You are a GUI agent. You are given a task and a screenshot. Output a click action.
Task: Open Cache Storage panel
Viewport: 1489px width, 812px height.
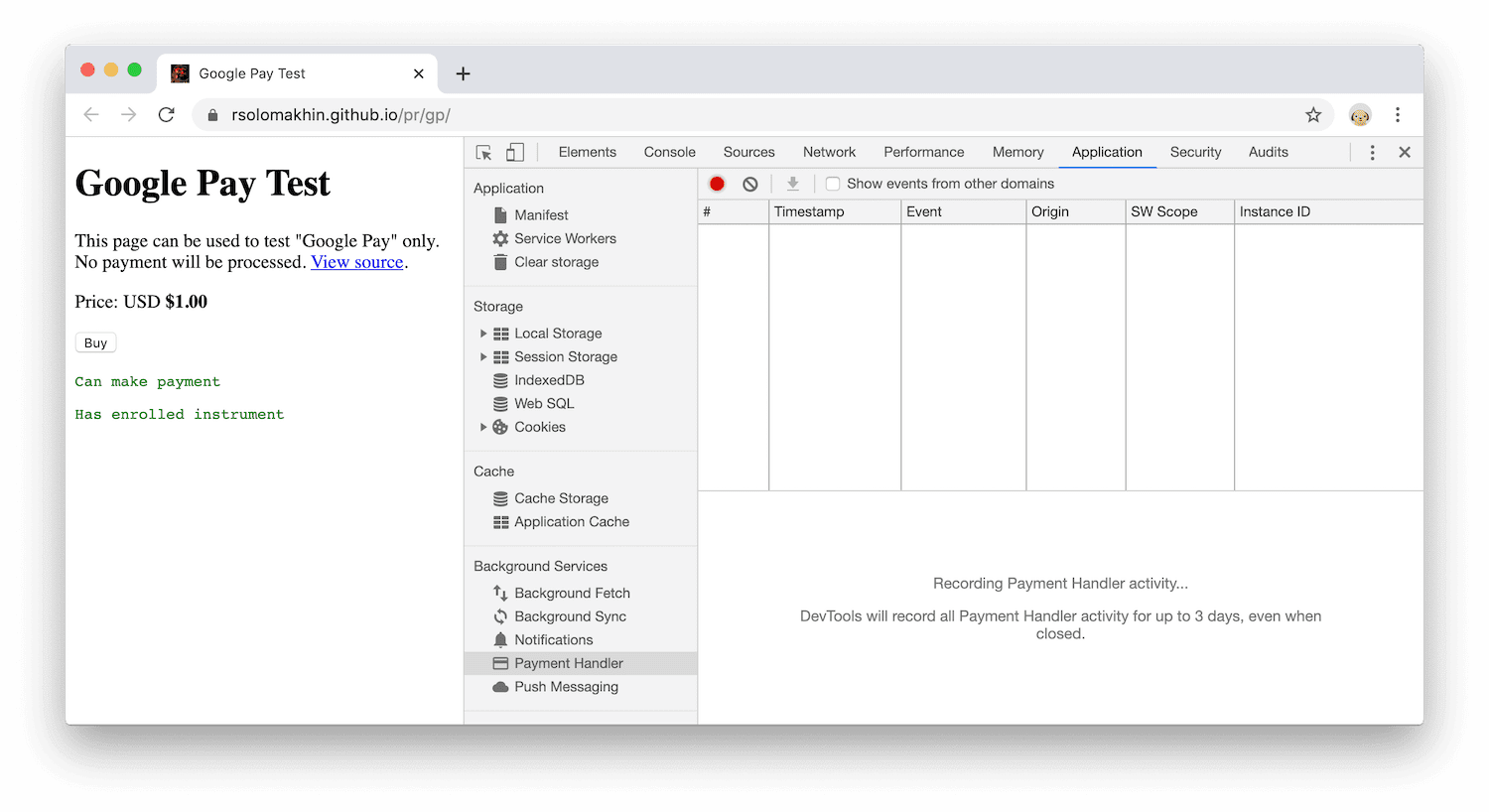[559, 497]
